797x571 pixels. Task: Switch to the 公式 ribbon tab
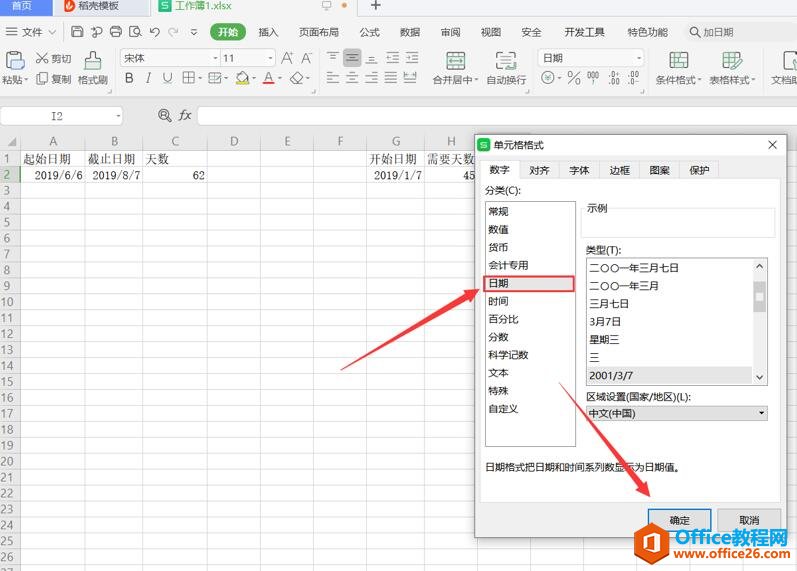[x=370, y=33]
